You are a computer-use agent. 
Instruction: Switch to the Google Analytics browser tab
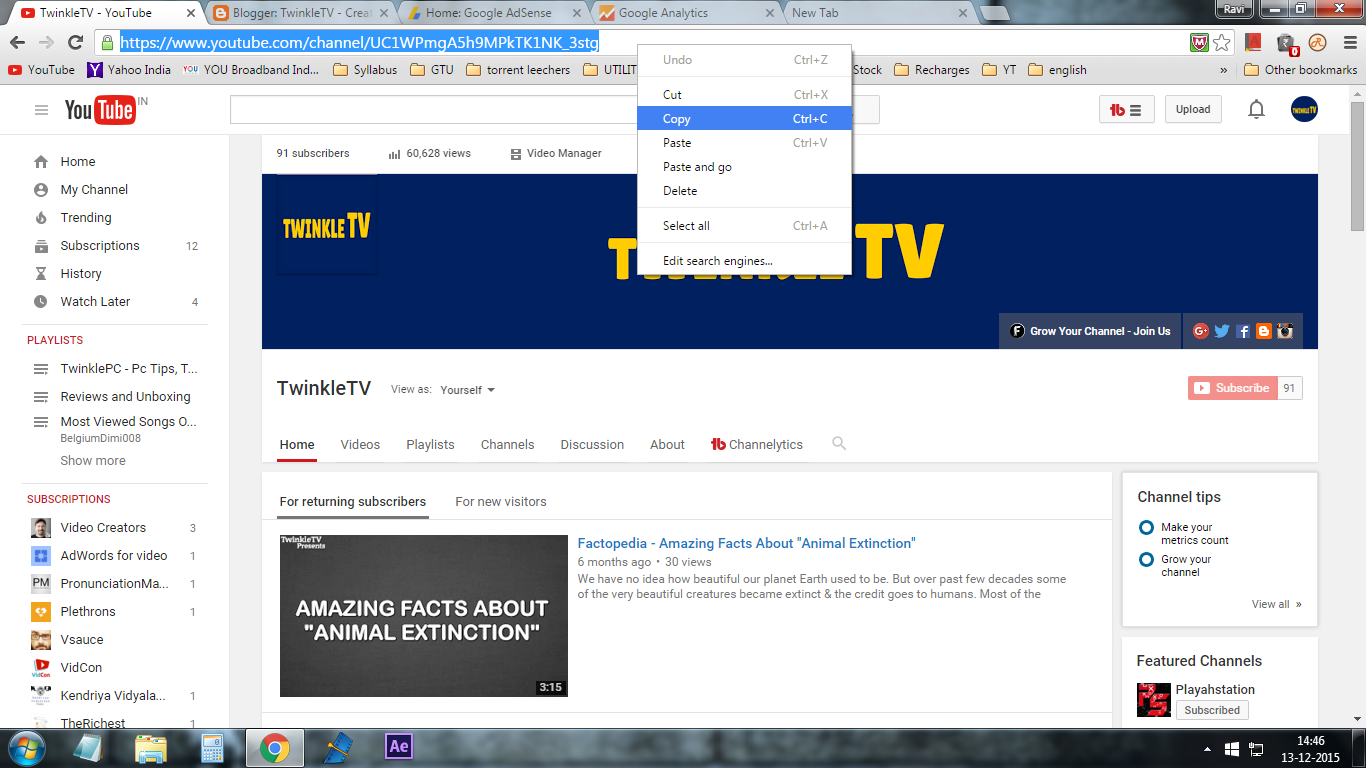684,13
